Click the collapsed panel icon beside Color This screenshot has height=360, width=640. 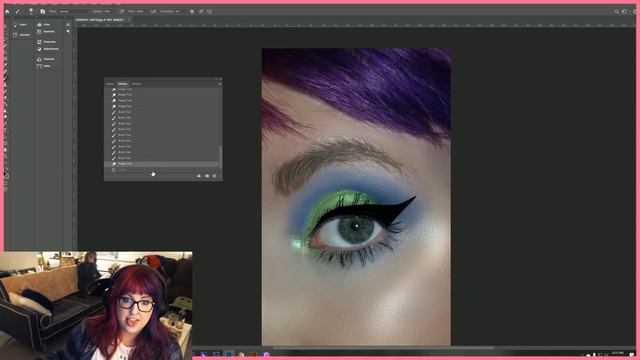68,24
